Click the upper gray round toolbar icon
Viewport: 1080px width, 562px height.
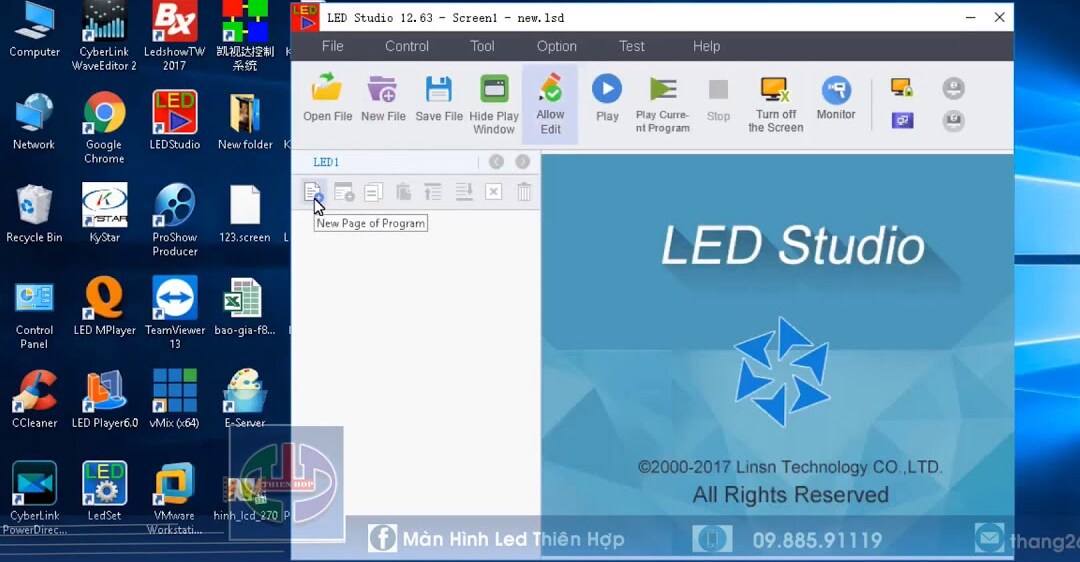pos(953,88)
